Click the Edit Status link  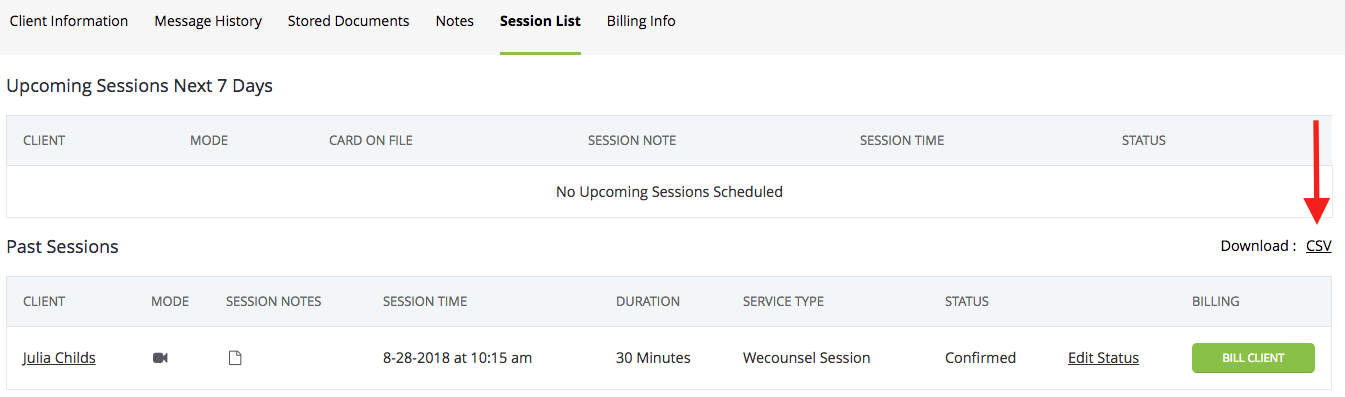[1103, 358]
